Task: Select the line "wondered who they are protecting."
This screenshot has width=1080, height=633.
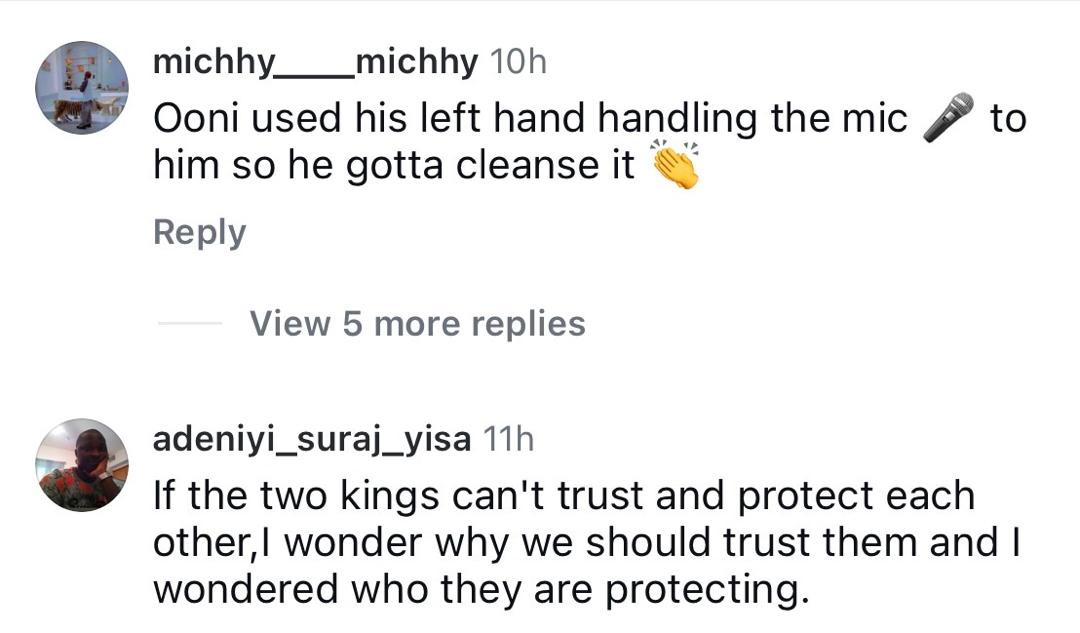Action: (479, 589)
